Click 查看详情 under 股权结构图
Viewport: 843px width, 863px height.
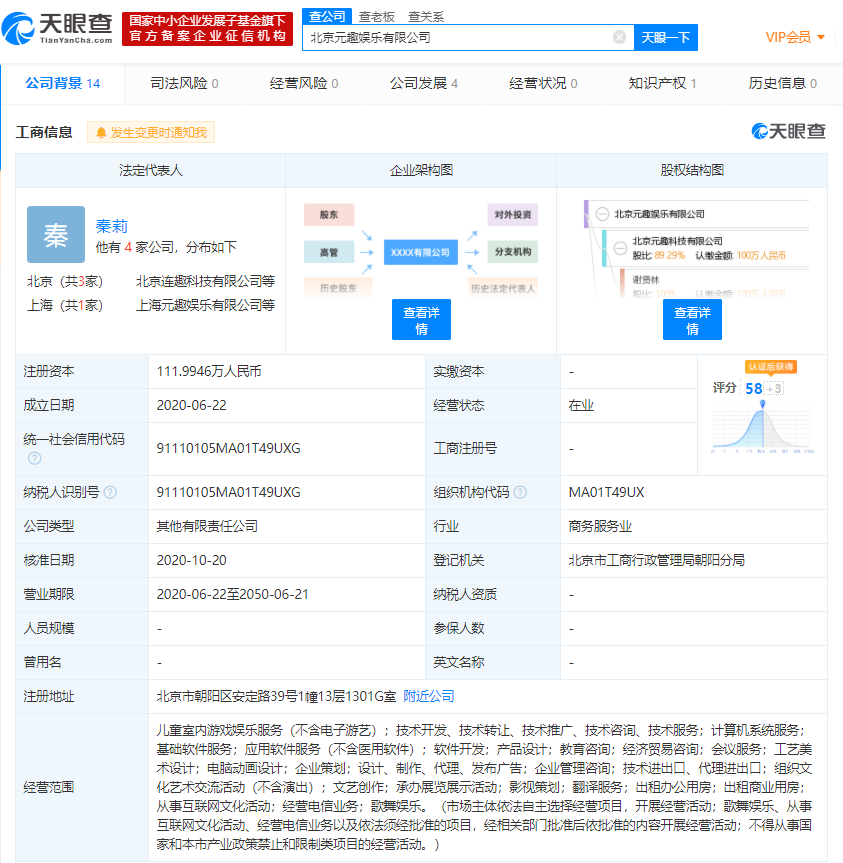pyautogui.click(x=692, y=320)
